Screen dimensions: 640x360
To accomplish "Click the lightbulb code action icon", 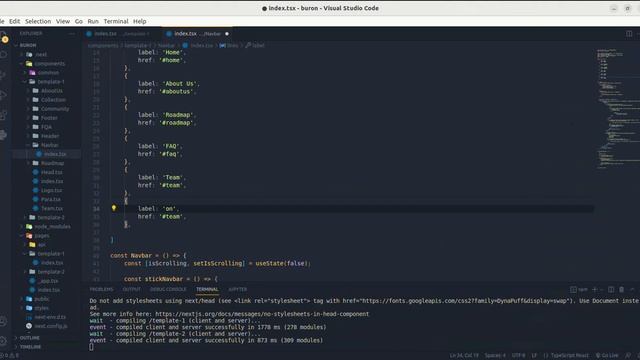I will (x=114, y=208).
